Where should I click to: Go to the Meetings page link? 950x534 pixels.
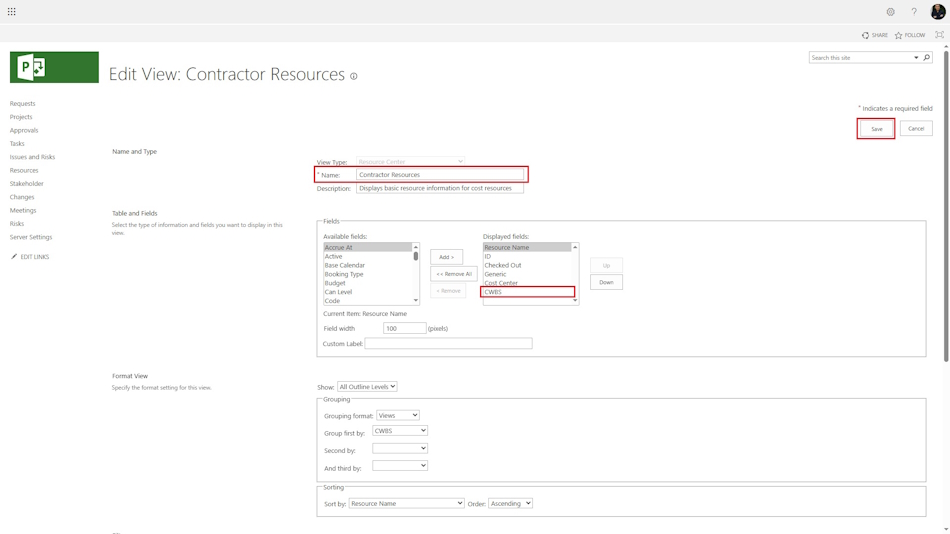tap(23, 210)
